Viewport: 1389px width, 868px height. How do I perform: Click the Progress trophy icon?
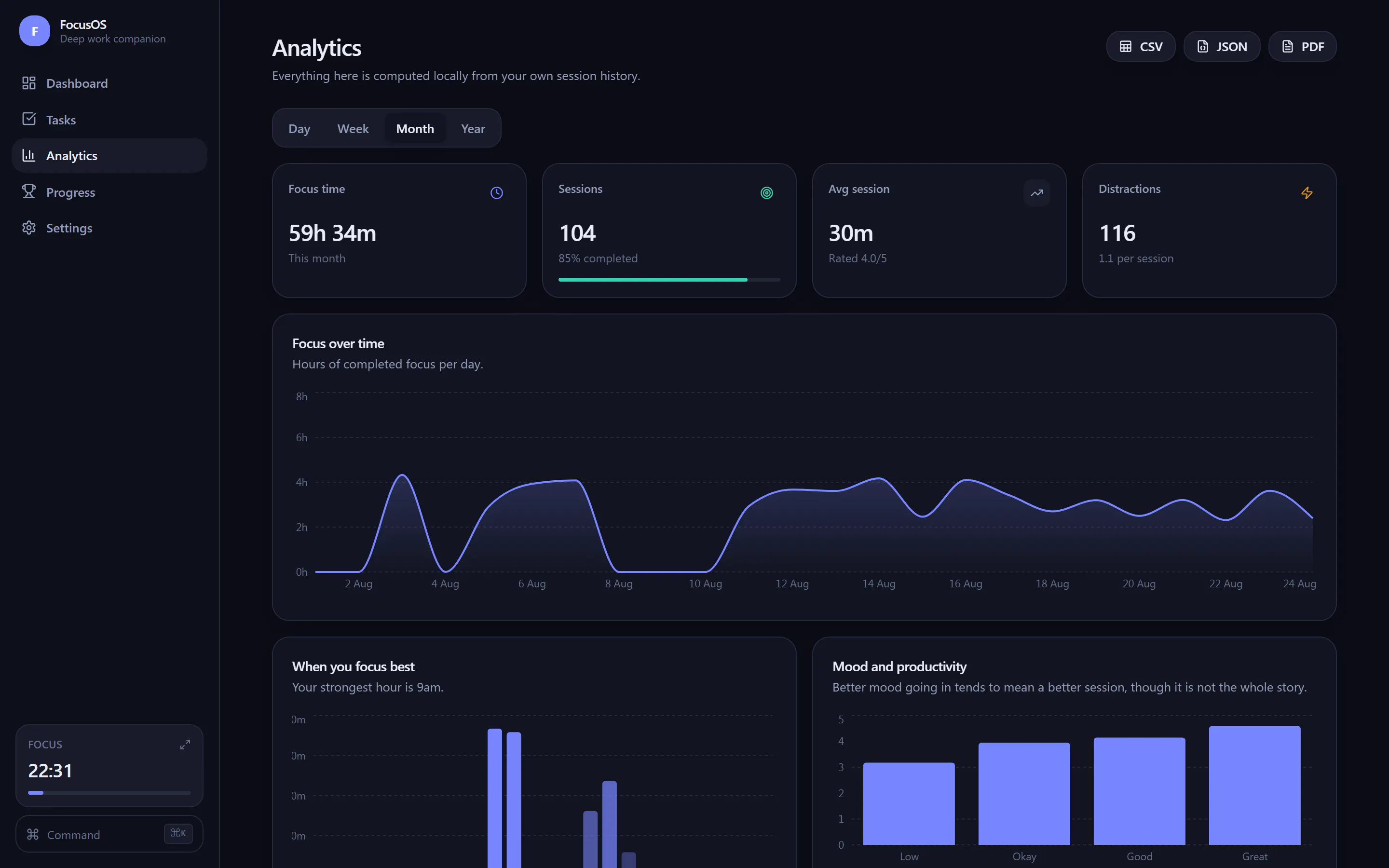(x=29, y=191)
